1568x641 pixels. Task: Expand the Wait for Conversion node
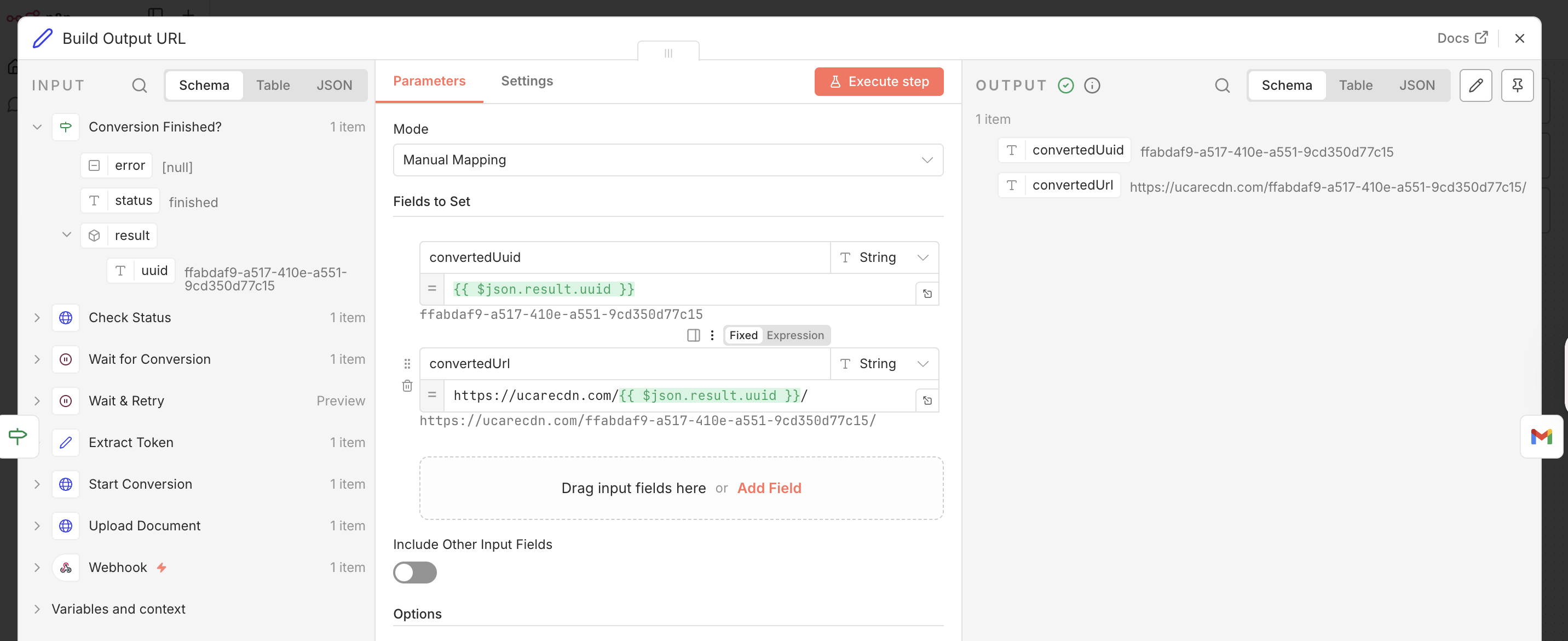(x=37, y=359)
